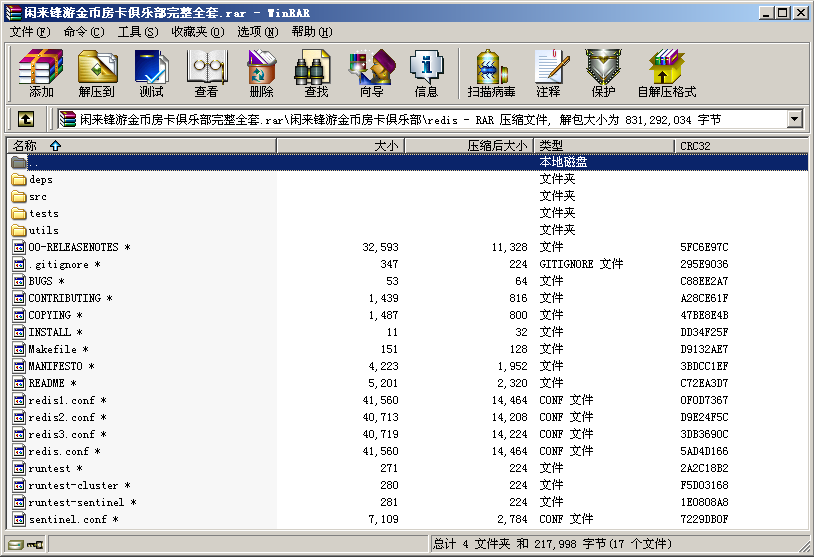814x557 pixels.
Task: Open the View (查看) toolbar icon
Action: click(206, 73)
